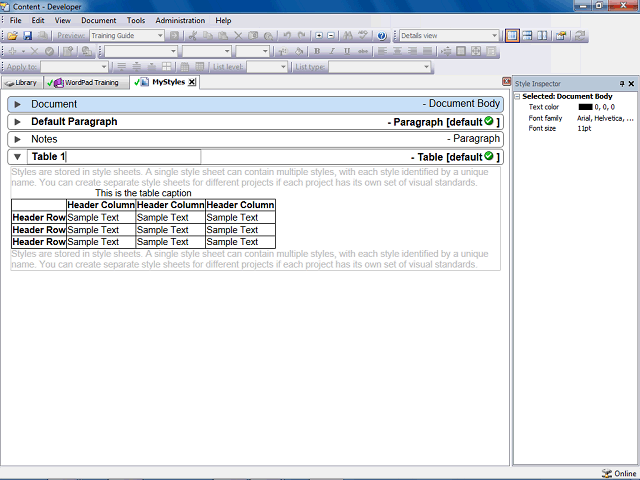The image size is (640, 480).
Task: Click the Copy icon in toolbar
Action: (x=208, y=36)
